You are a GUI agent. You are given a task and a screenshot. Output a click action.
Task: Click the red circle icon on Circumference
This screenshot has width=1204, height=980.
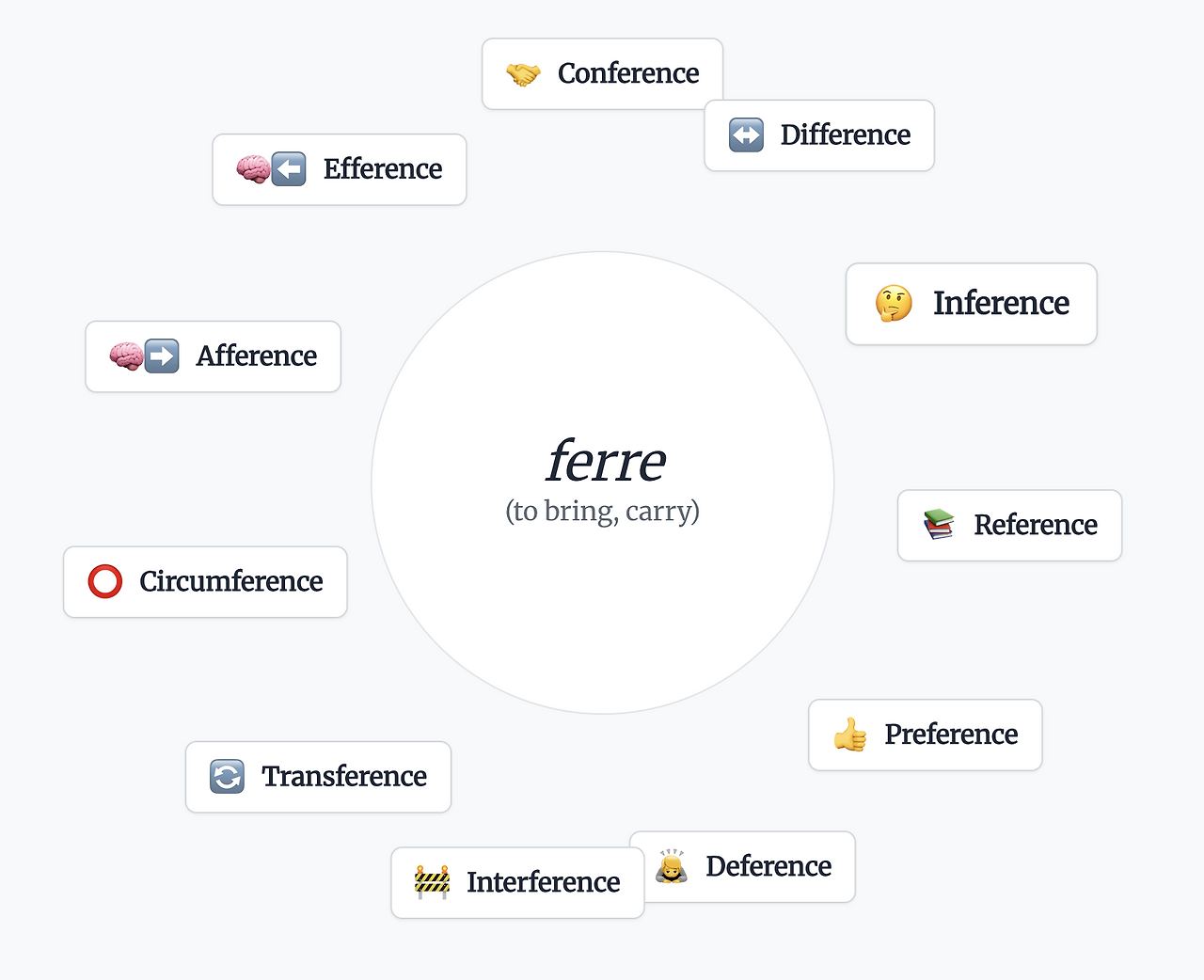click(x=105, y=582)
